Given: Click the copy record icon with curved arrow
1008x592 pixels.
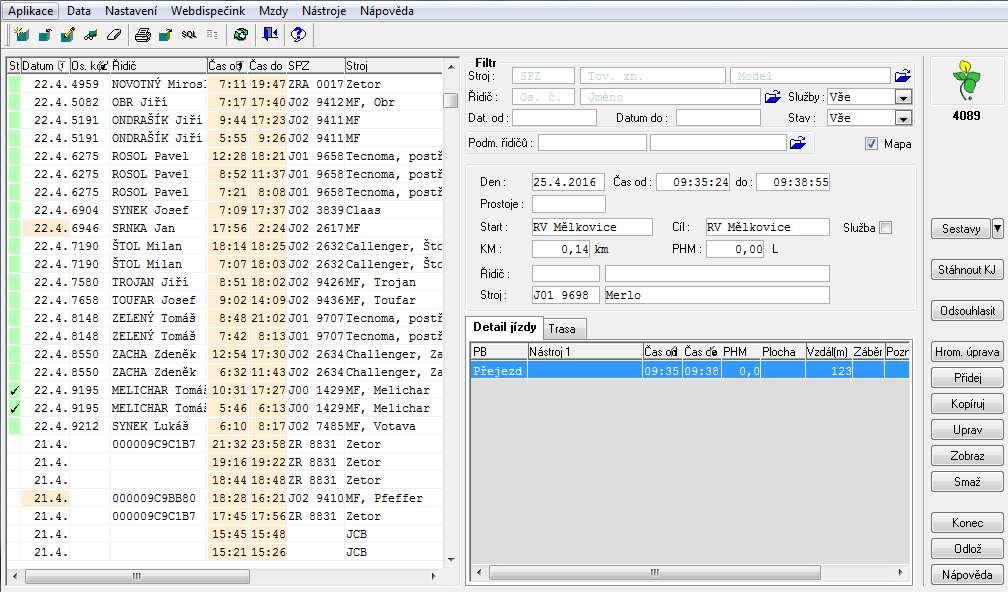Looking at the screenshot, I should click(45, 35).
